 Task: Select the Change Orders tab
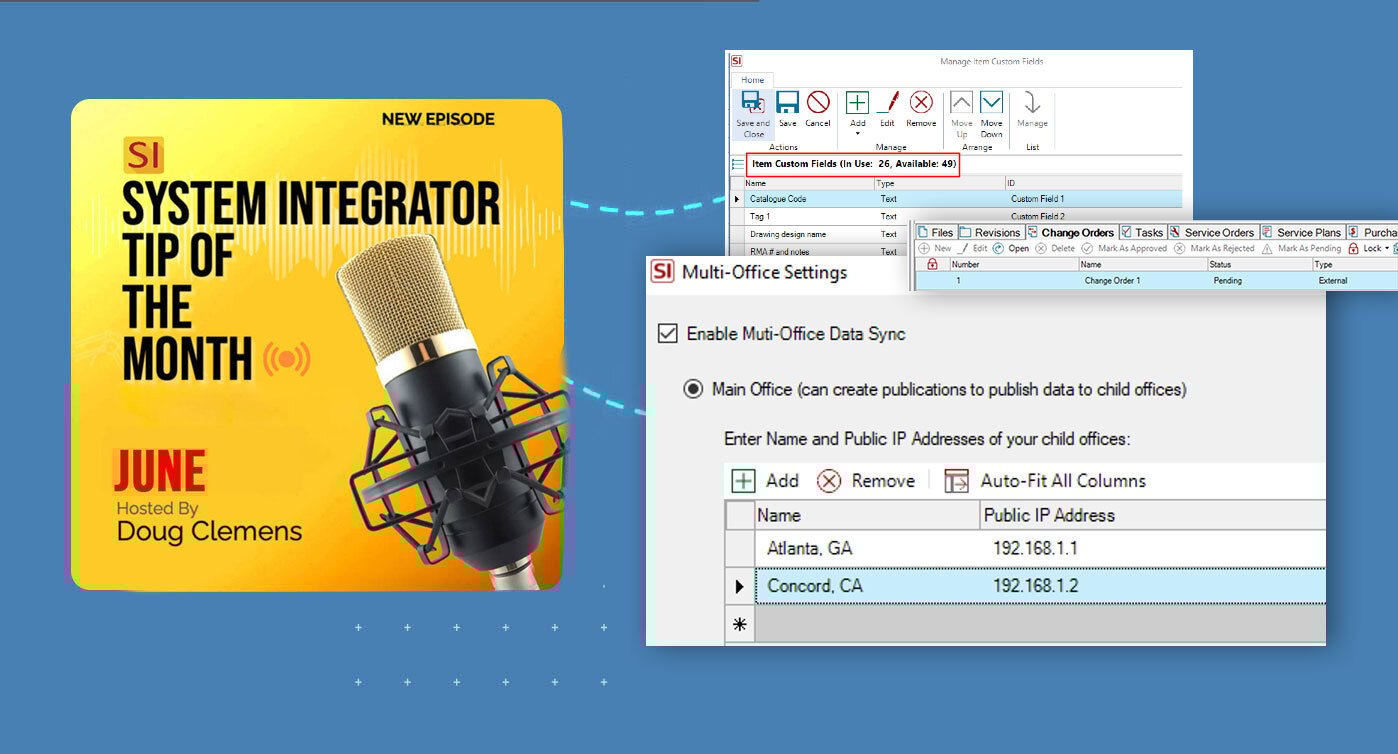(x=1071, y=232)
